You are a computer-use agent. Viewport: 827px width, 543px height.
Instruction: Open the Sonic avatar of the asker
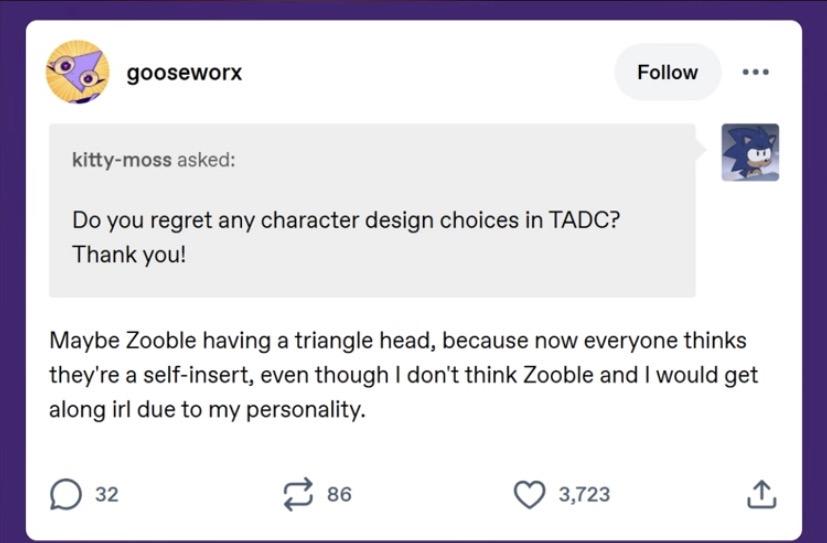pyautogui.click(x=750, y=152)
